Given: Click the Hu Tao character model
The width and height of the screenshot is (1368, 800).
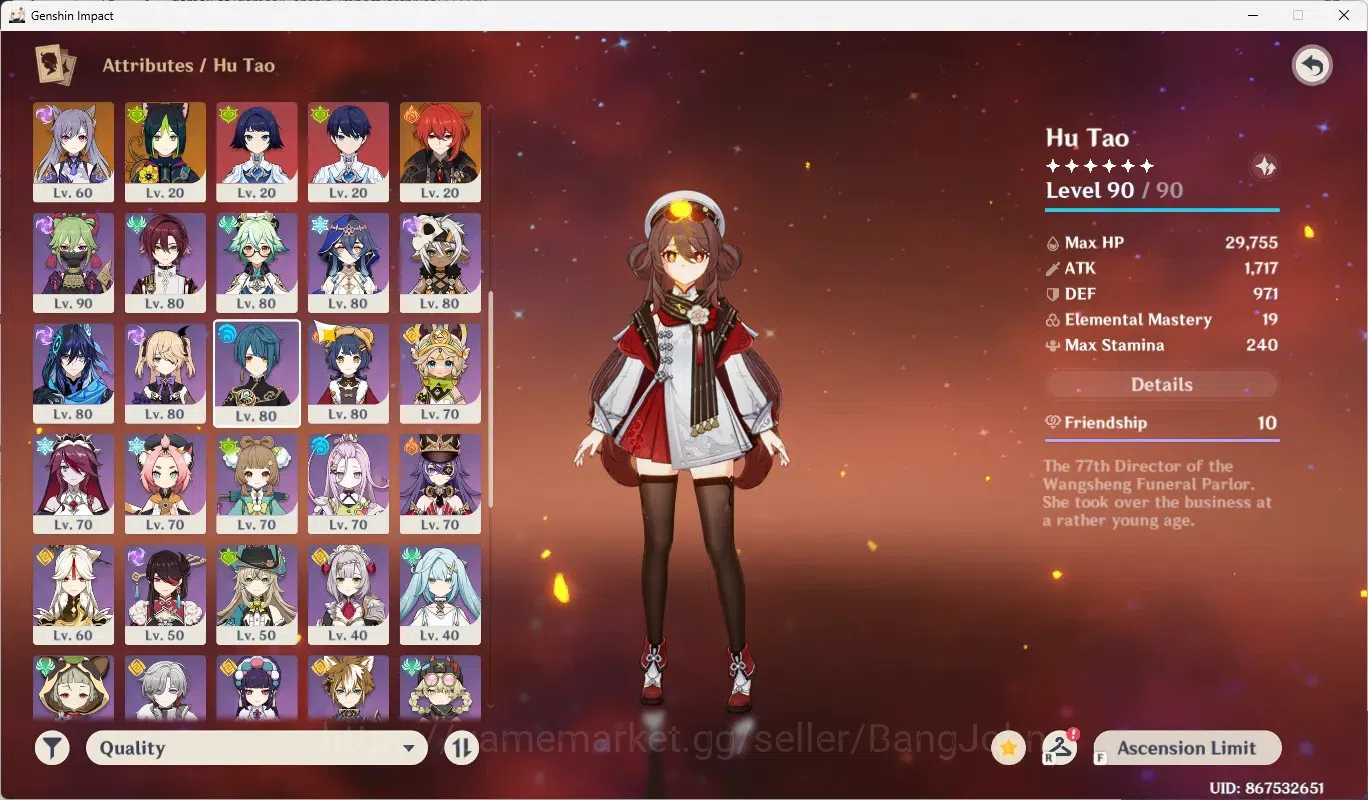Looking at the screenshot, I should click(x=683, y=450).
